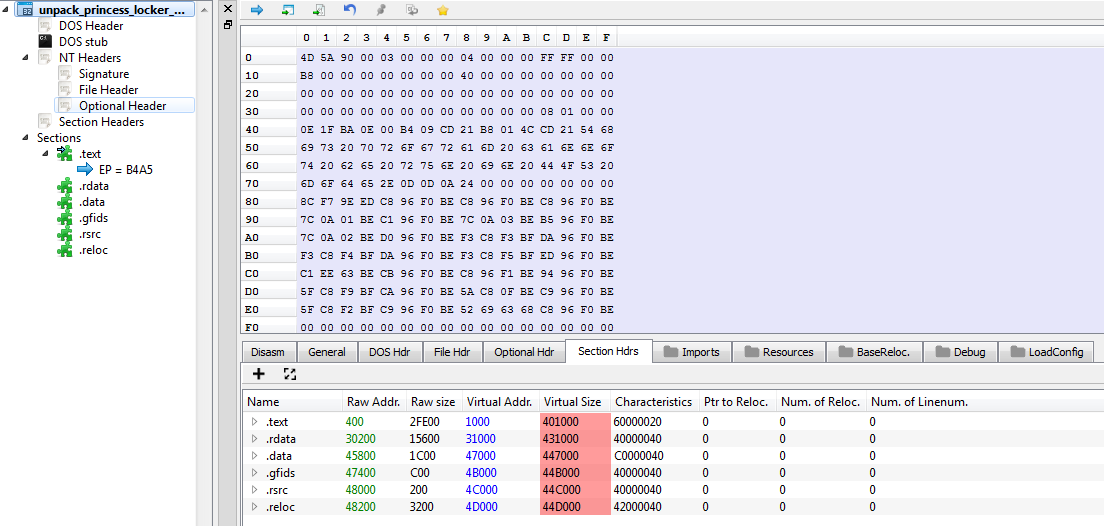Click the grayed-out copy/convert icon in toolbar

coord(412,10)
